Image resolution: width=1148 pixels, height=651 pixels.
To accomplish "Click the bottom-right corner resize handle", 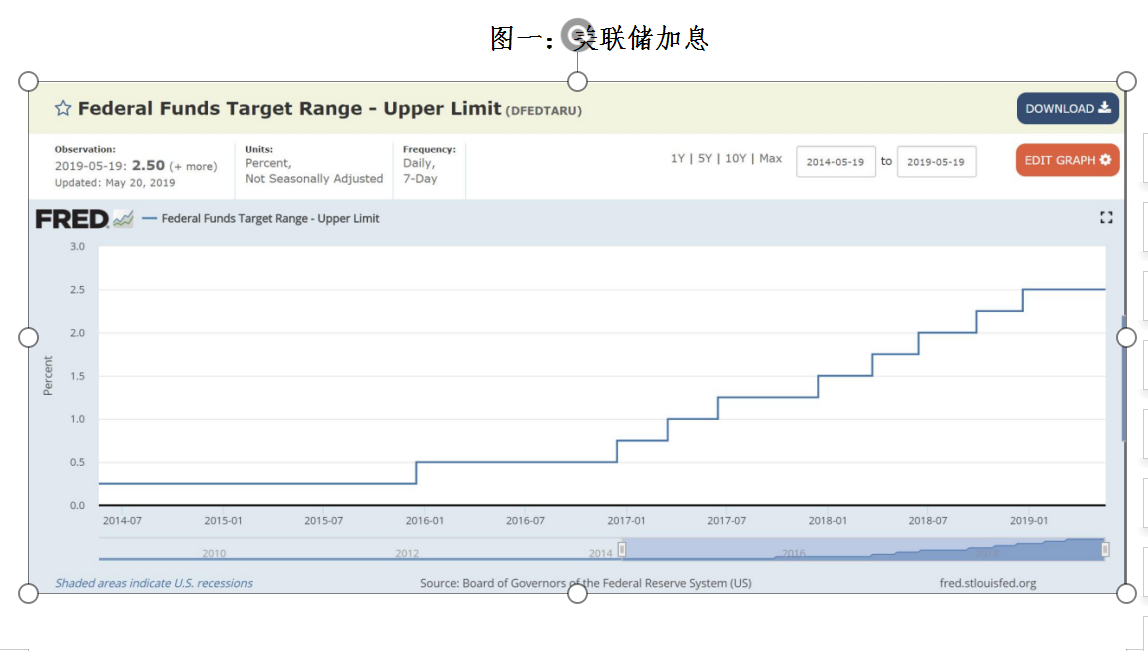I will pos(1126,593).
